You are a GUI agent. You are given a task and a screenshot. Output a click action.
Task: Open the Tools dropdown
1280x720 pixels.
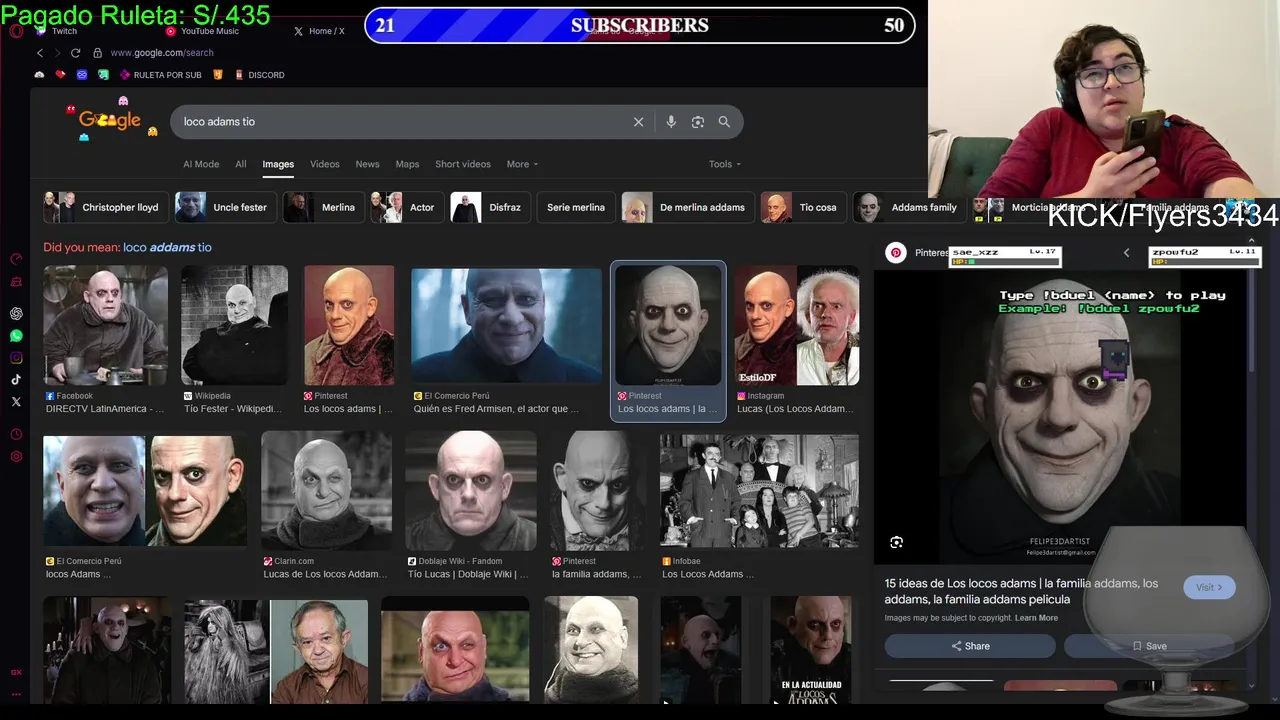(725, 164)
